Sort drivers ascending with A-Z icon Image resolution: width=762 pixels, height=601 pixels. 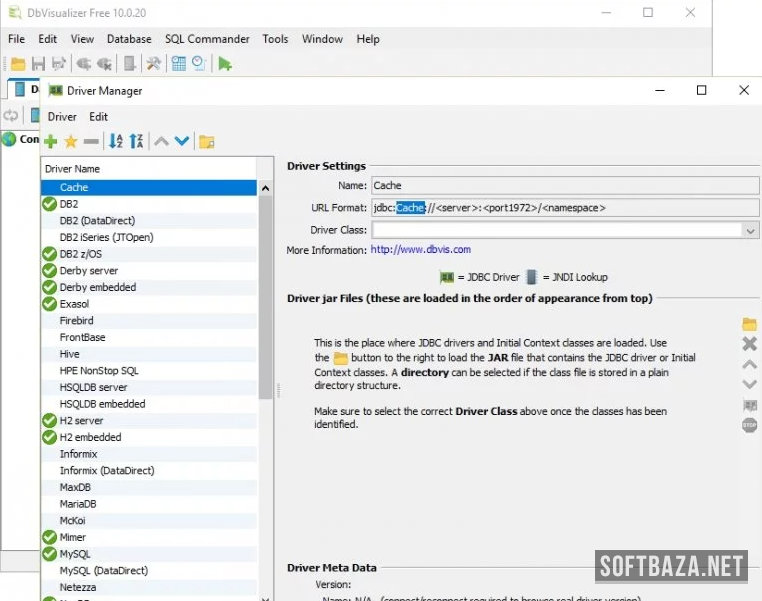(115, 142)
